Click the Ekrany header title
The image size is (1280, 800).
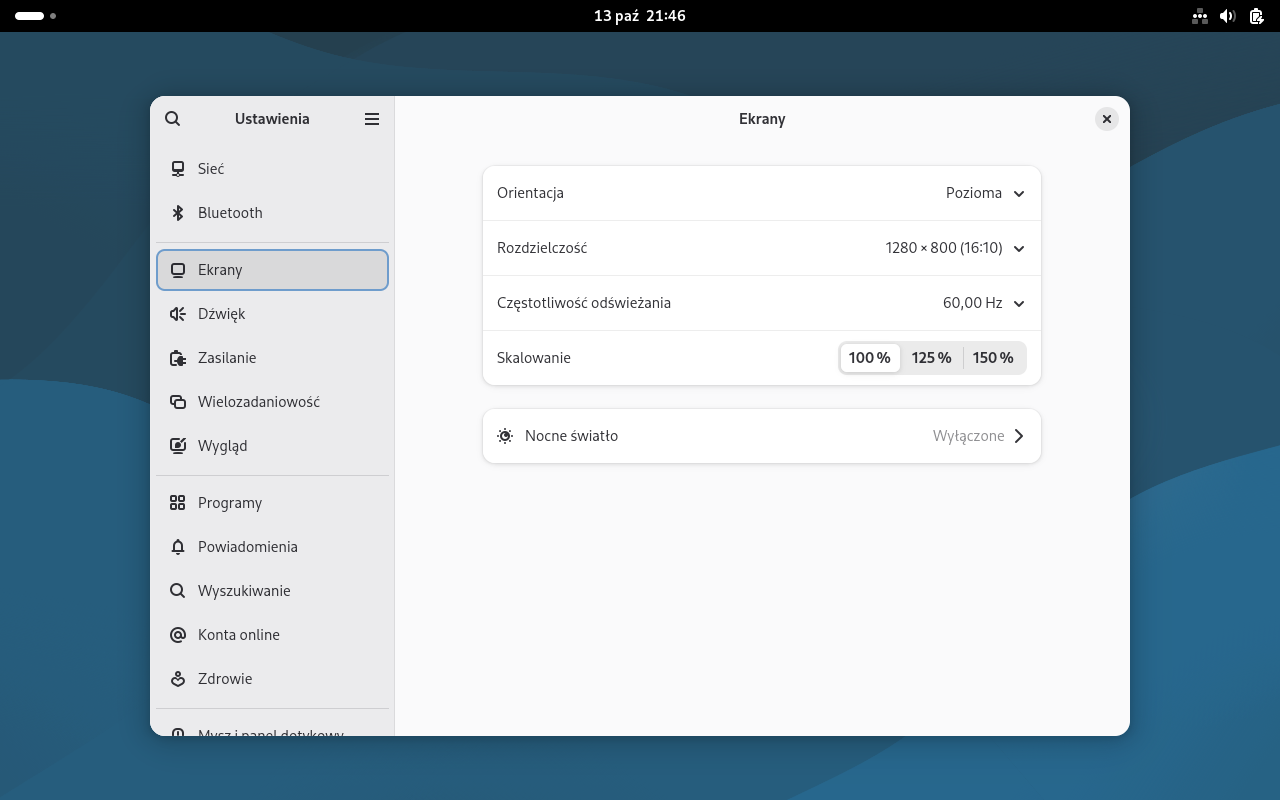click(762, 119)
